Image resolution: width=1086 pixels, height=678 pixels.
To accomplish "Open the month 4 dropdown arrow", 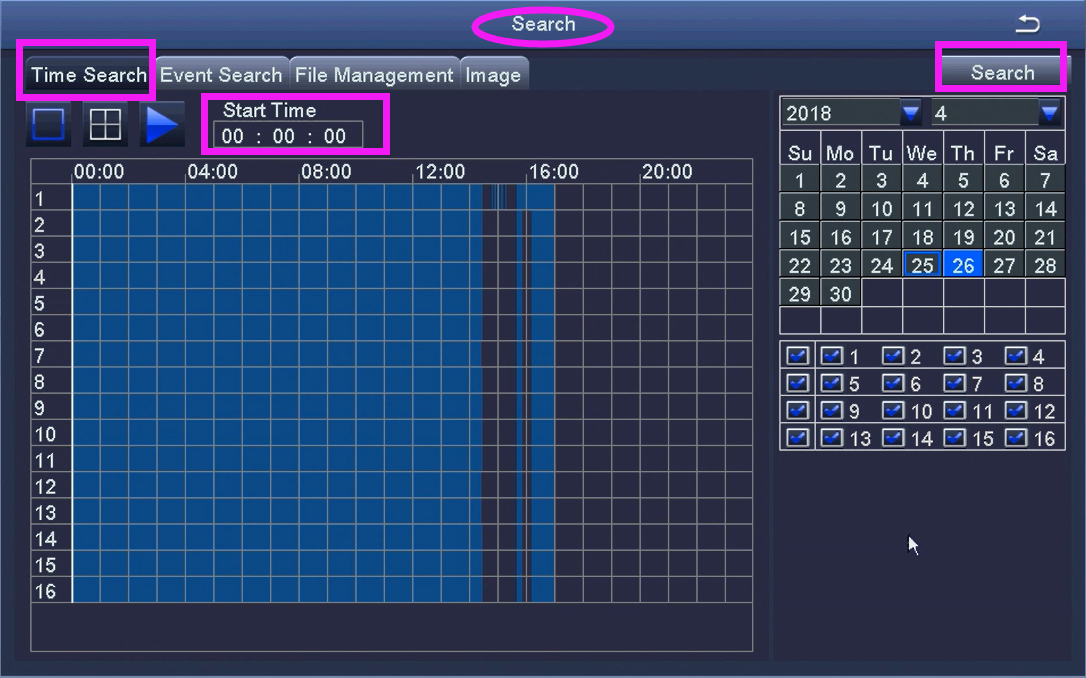I will click(1049, 112).
